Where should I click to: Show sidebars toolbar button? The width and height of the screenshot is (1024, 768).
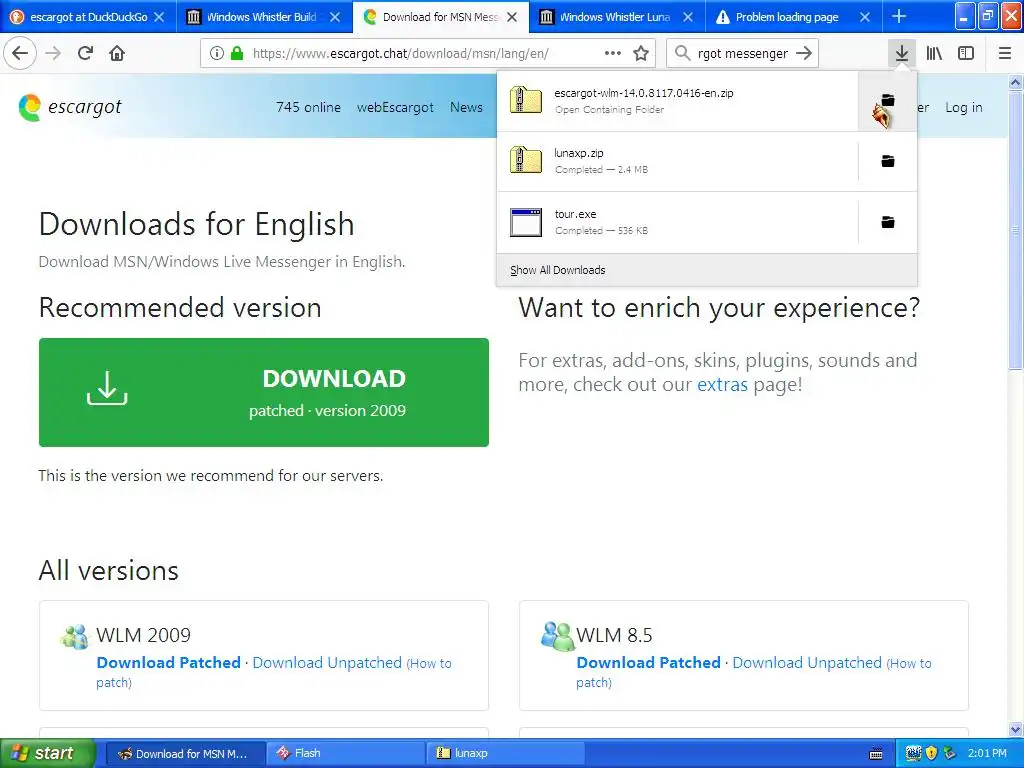click(966, 54)
